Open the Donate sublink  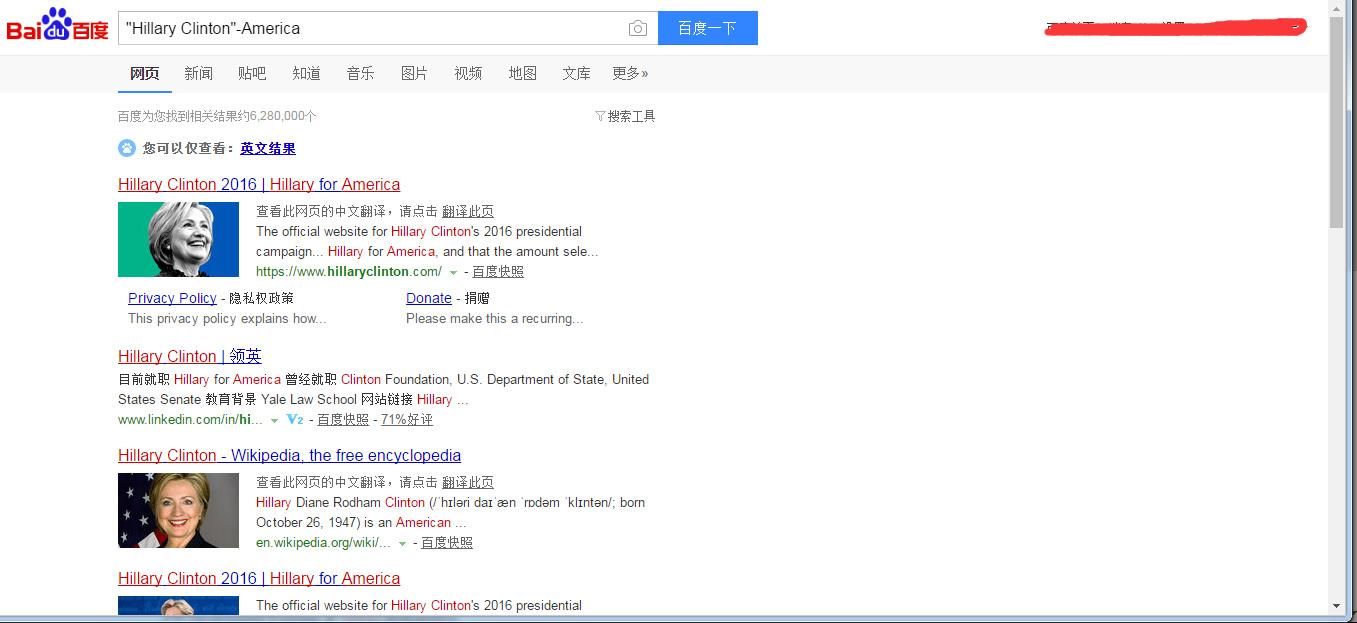click(x=429, y=298)
